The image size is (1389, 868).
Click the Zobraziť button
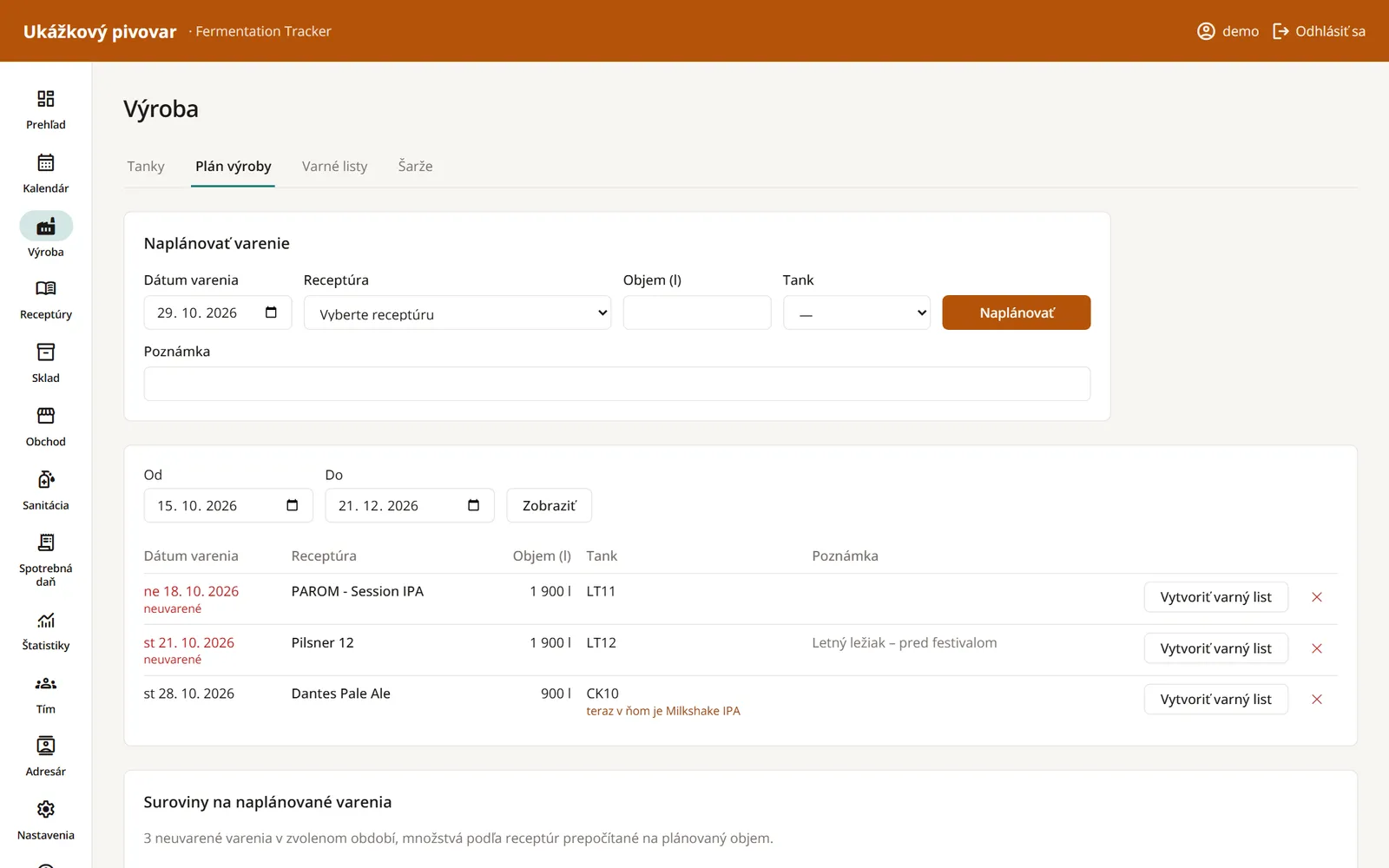[550, 505]
